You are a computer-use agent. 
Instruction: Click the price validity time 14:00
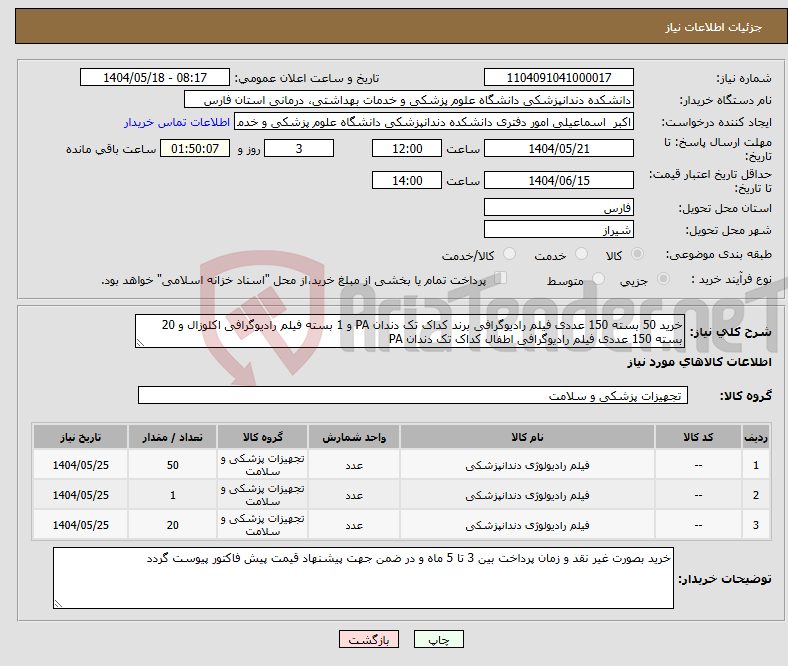407,180
